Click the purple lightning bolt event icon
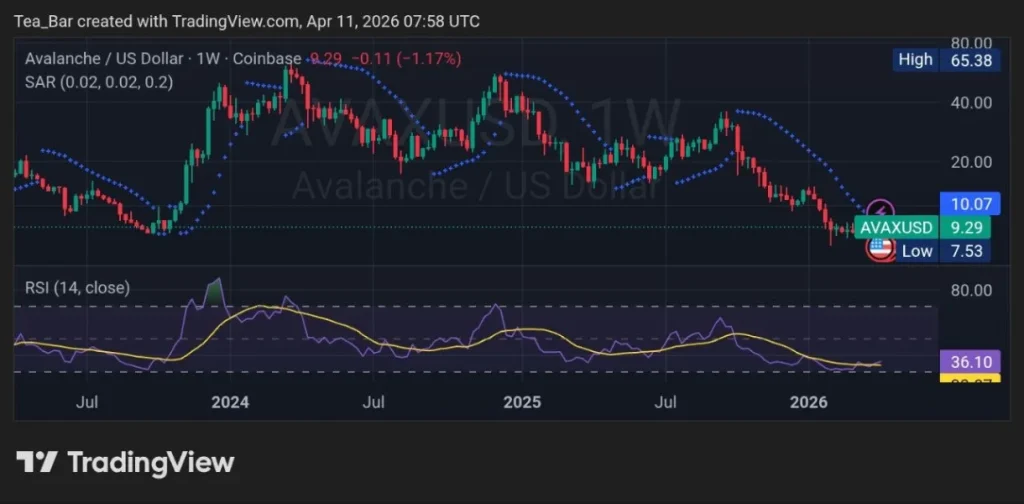The width and height of the screenshot is (1024, 504). pyautogui.click(x=880, y=211)
